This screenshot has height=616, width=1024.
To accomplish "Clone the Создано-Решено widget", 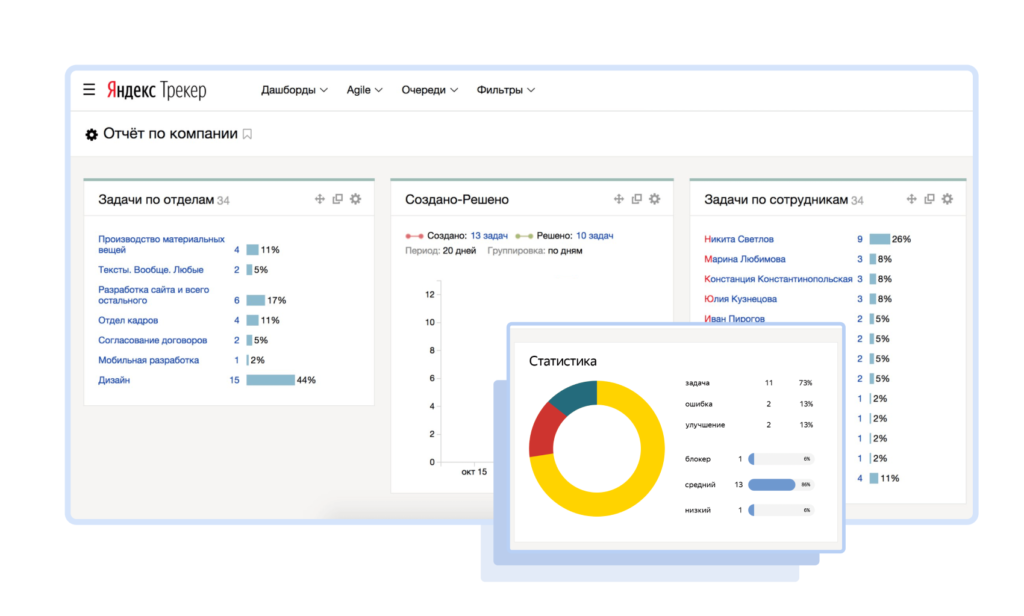I will pos(637,199).
